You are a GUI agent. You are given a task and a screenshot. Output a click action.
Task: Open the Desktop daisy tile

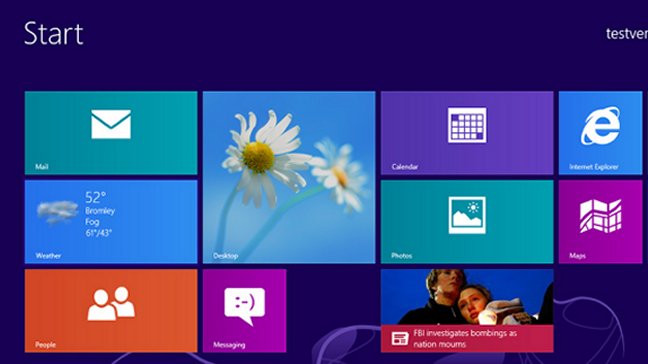point(289,177)
